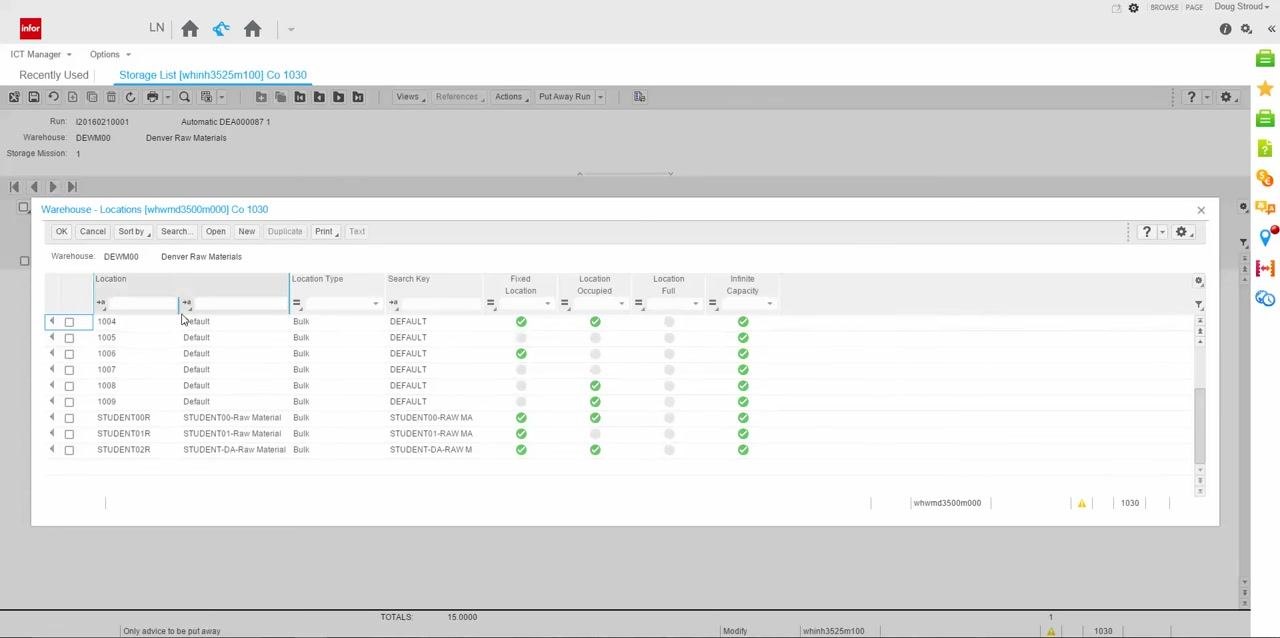Open the Doug Stroud user menu
This screenshot has width=1280, height=638.
click(1241, 7)
